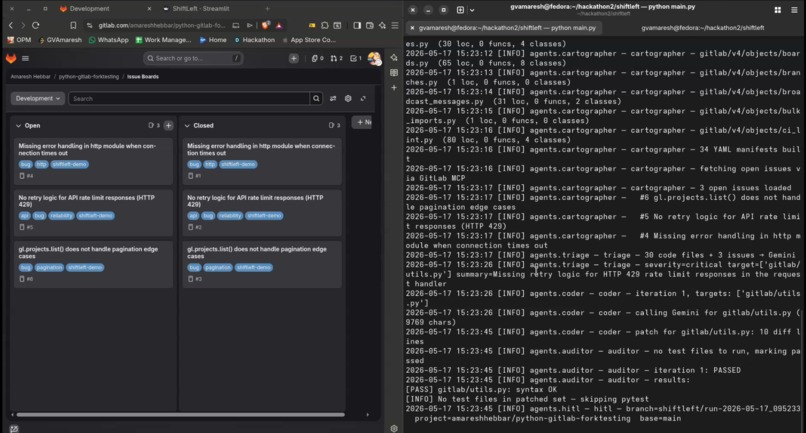The width and height of the screenshot is (806, 433).
Task: Add a new issue to Open list
Action: pyautogui.click(x=169, y=125)
